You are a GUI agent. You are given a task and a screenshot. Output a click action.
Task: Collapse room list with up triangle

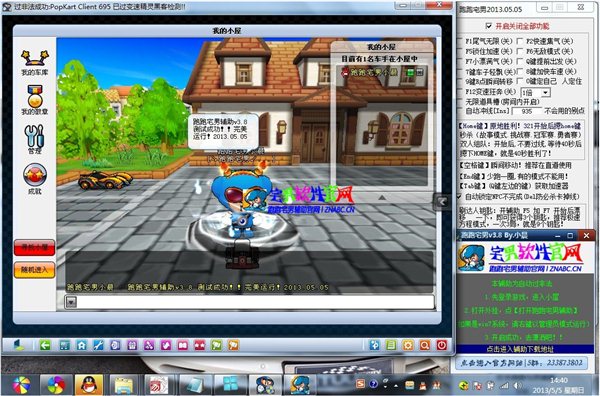coord(382,197)
